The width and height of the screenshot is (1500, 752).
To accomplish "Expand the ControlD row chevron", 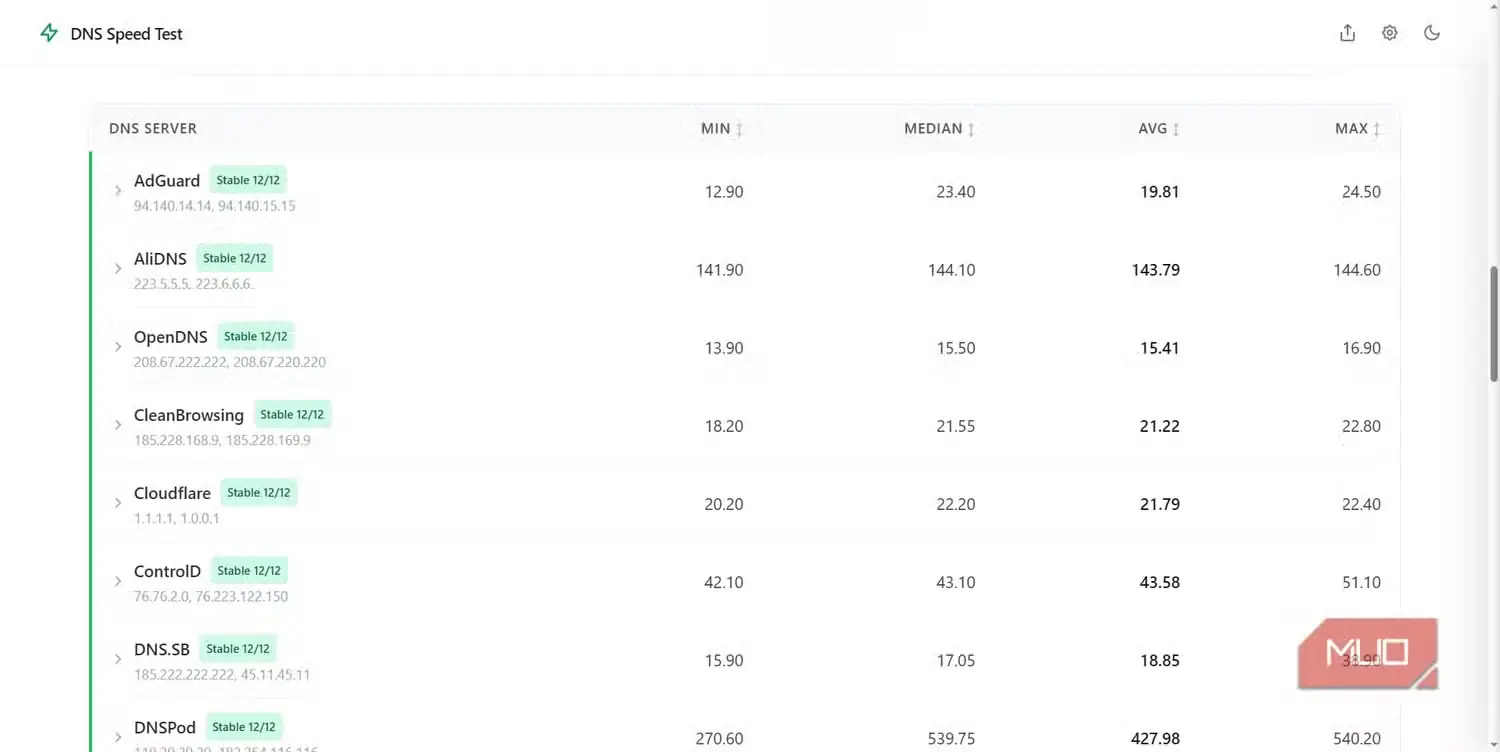I will (x=118, y=580).
